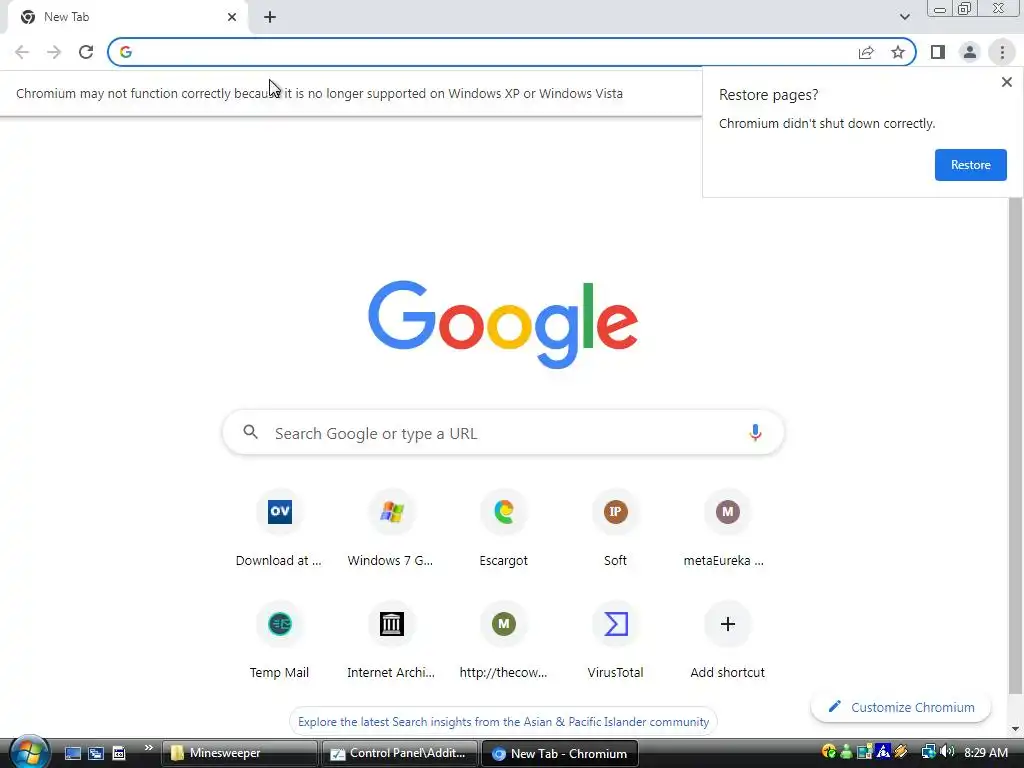Screen dimensions: 1024x768
Task: Click the New Tab - Chromium taskbar button
Action: pos(560,753)
